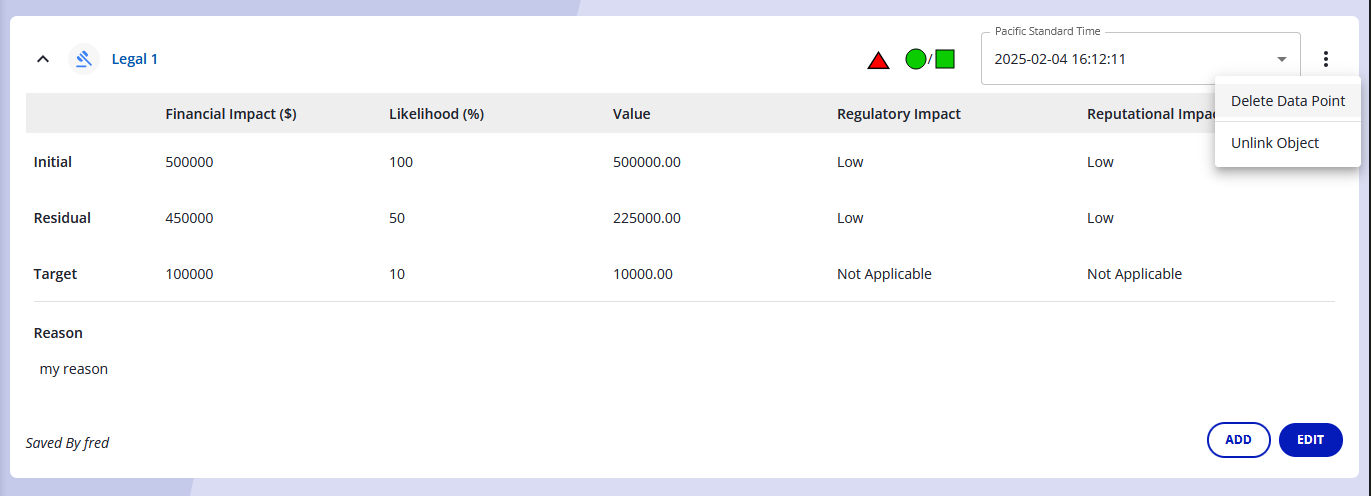Click the 'my reason' text
Viewport: 1371px width, 496px height.
(74, 369)
